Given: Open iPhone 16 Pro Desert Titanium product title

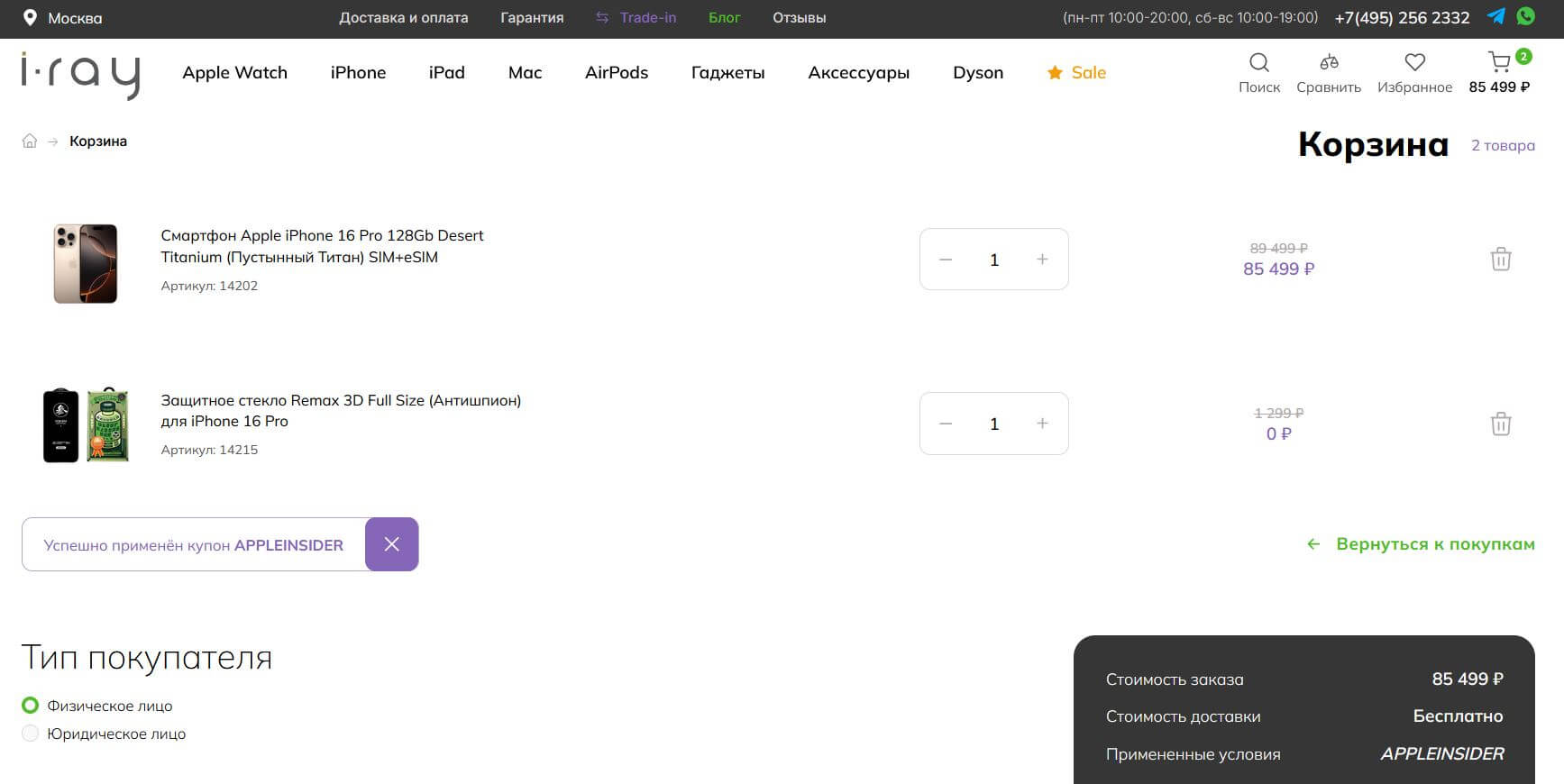Looking at the screenshot, I should coord(322,246).
